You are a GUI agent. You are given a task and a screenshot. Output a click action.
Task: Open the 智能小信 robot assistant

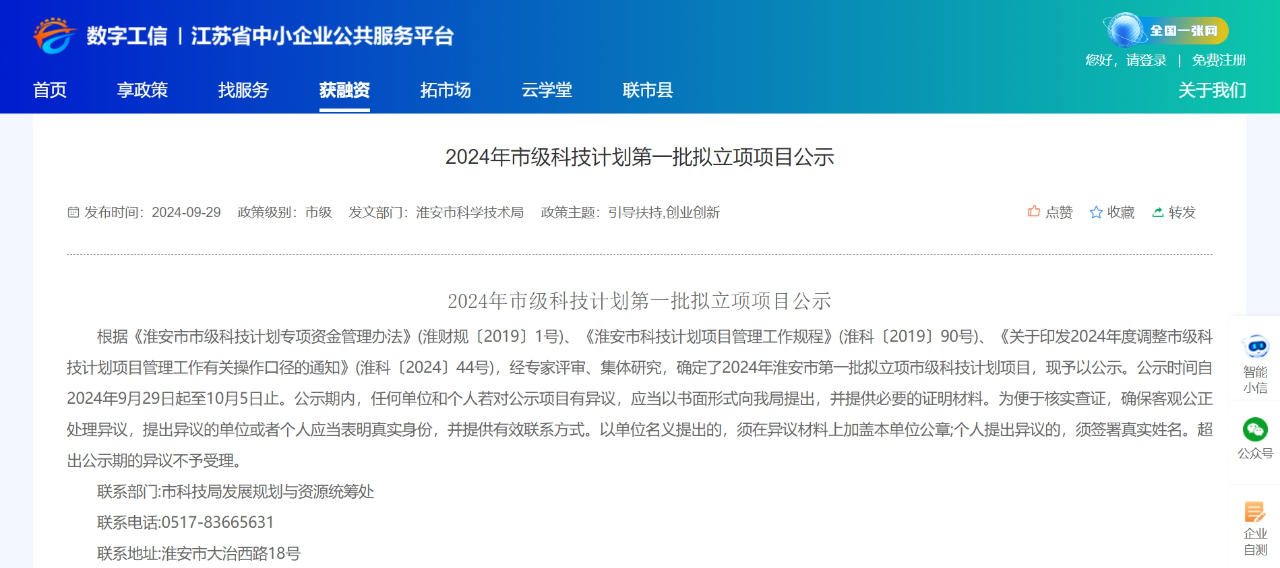click(x=1255, y=348)
